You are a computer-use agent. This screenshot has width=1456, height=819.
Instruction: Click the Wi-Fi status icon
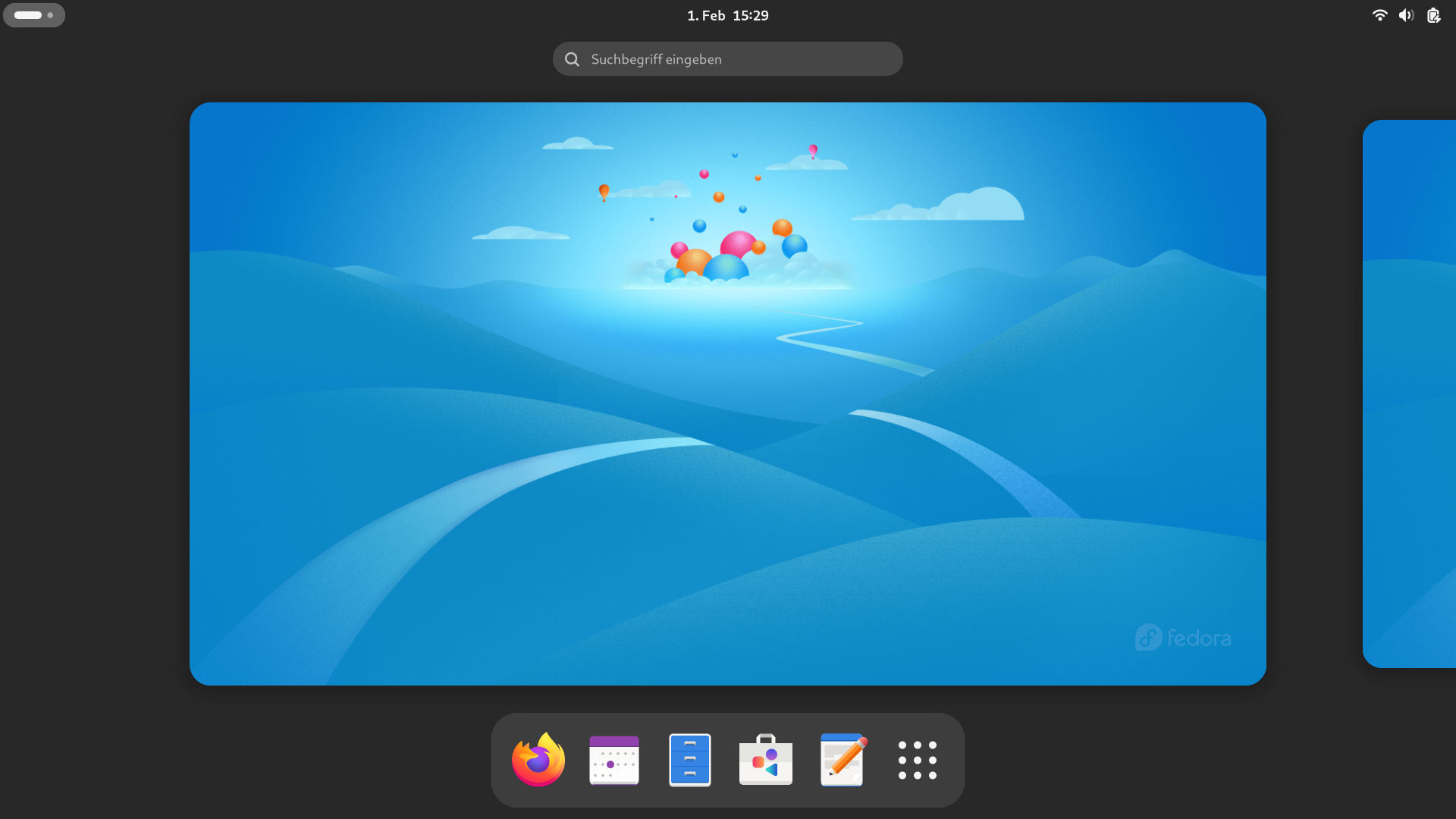pyautogui.click(x=1380, y=15)
